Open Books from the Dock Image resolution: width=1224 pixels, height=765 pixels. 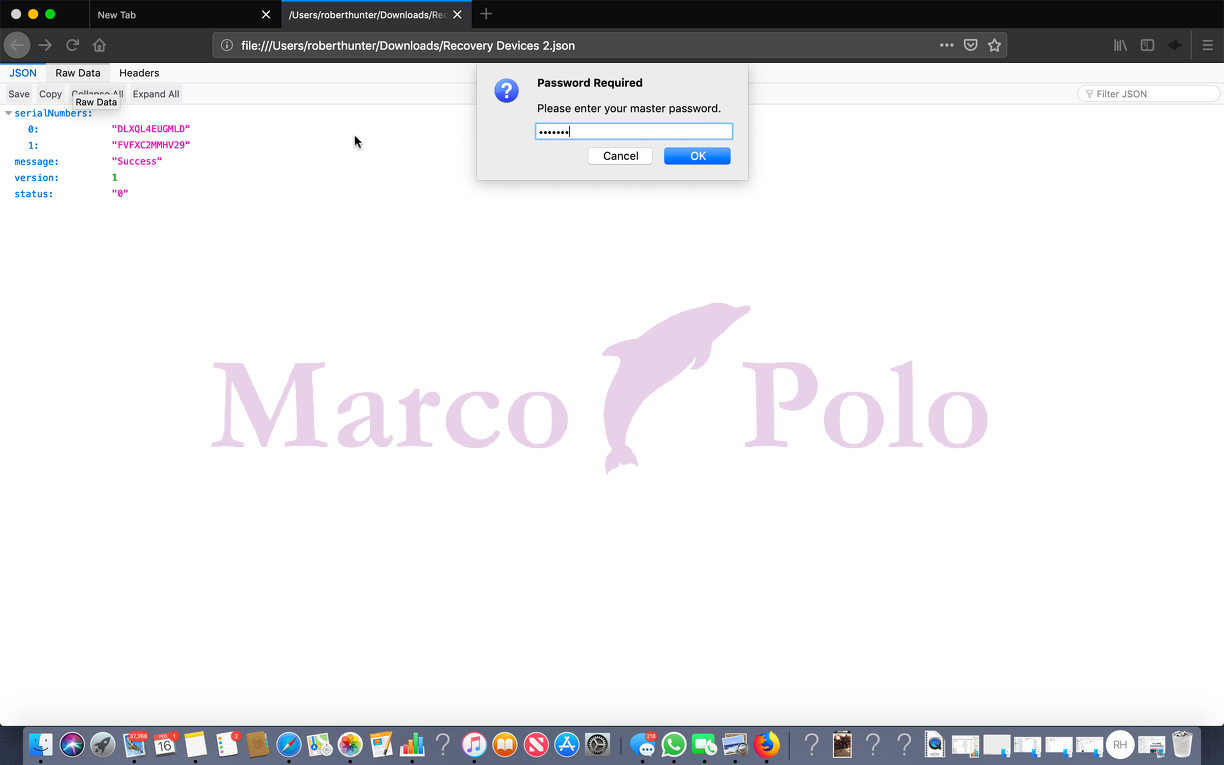coord(505,744)
